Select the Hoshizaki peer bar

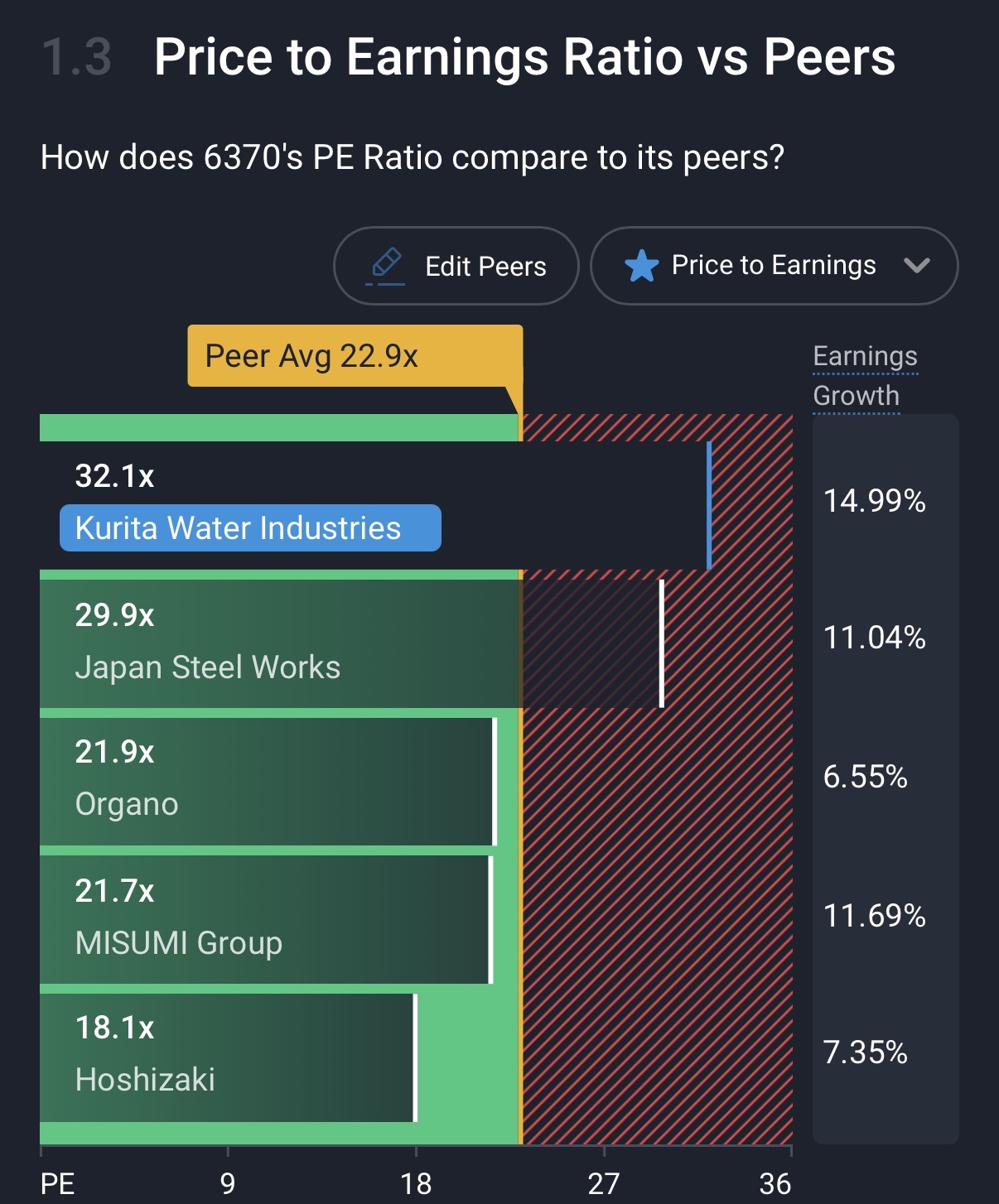click(228, 1057)
